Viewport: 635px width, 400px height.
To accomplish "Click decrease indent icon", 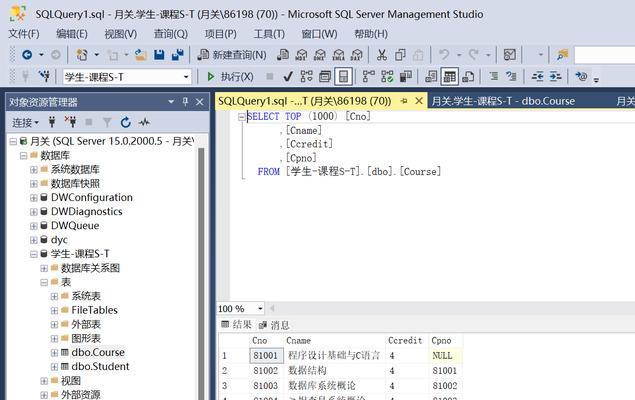I will click(x=537, y=77).
